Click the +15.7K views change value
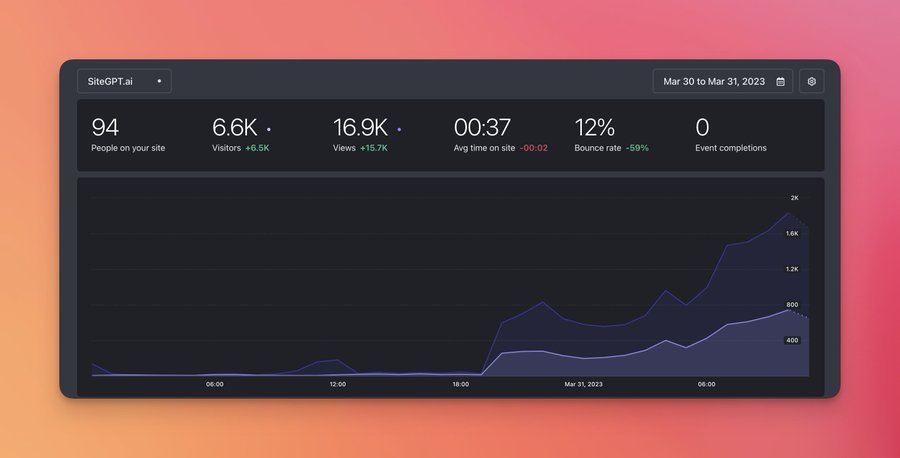Screen dimensions: 900x458 tap(374, 148)
